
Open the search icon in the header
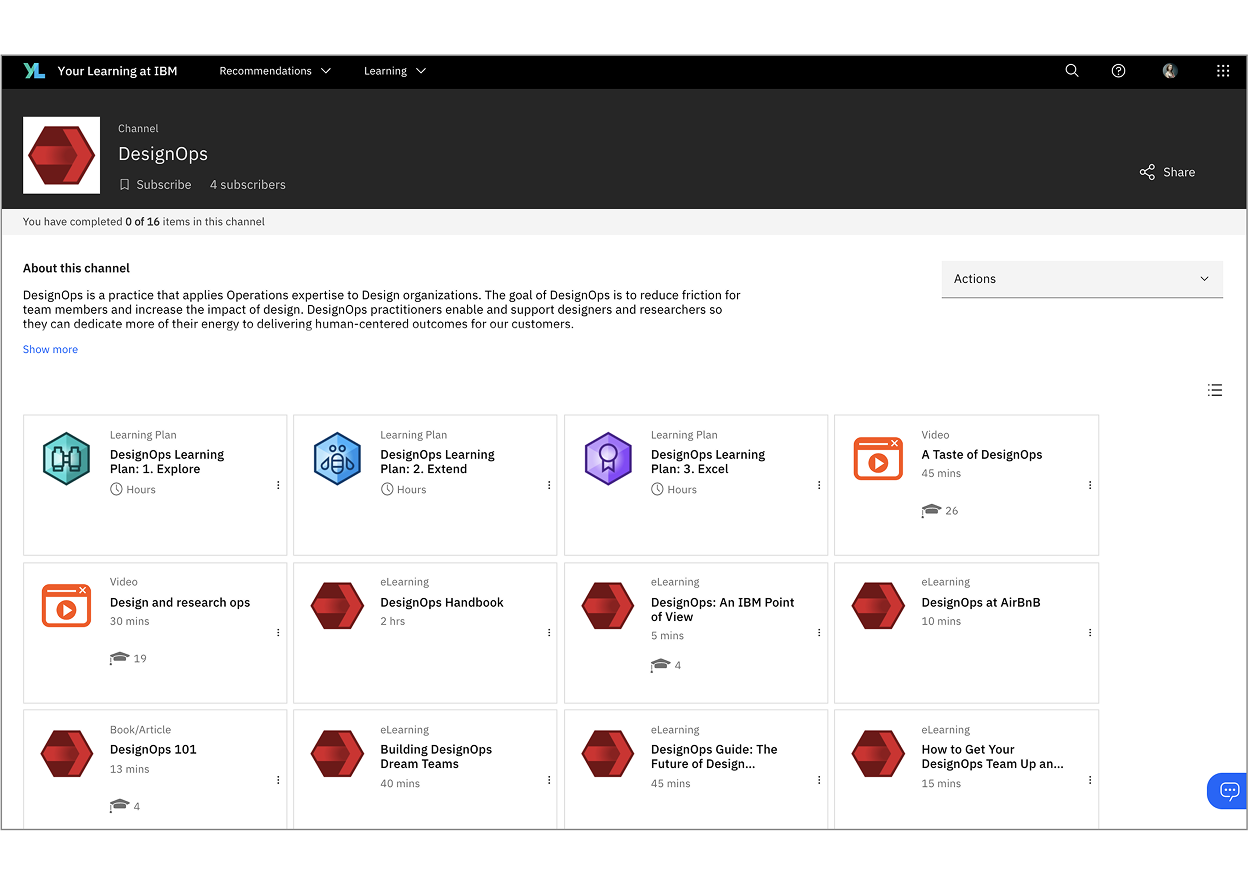[1072, 71]
